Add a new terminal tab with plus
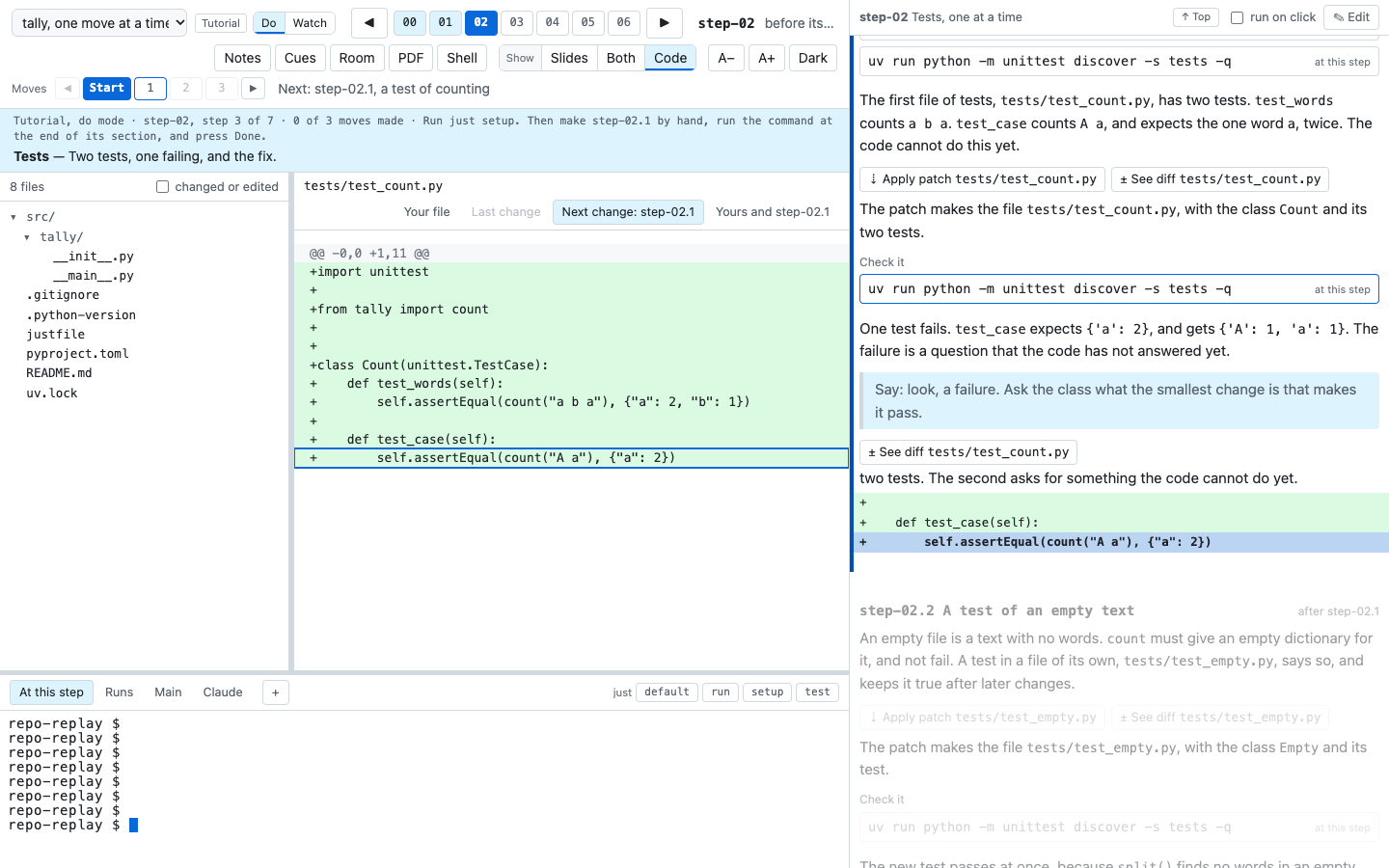 click(275, 692)
